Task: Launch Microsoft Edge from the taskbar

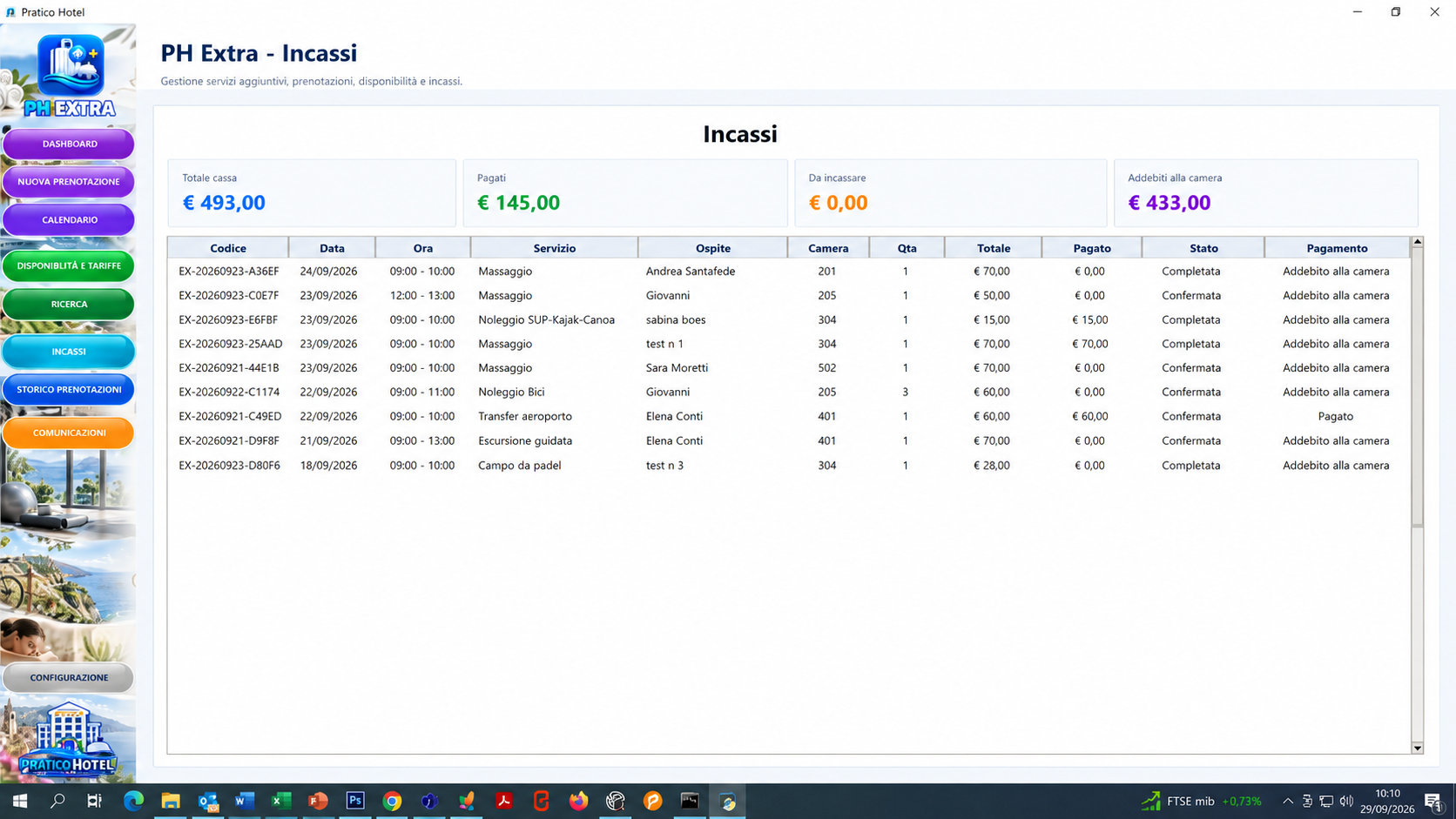Action: click(x=133, y=801)
